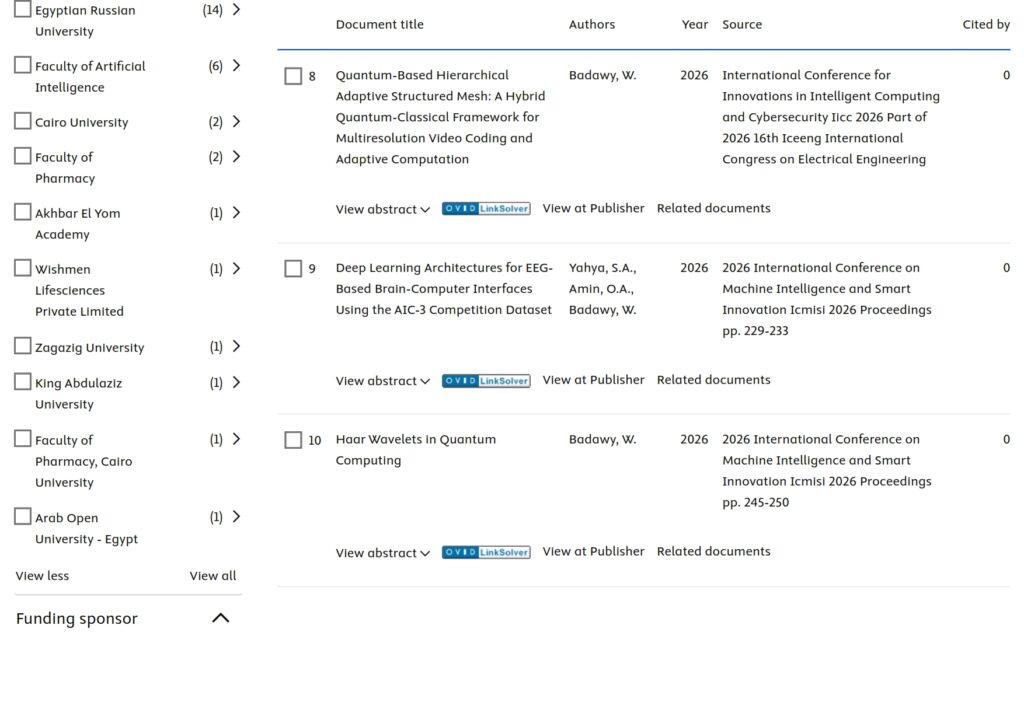Check the Faculty of Artificial Intelligence filter
This screenshot has height=723, width=1024.
(x=23, y=65)
